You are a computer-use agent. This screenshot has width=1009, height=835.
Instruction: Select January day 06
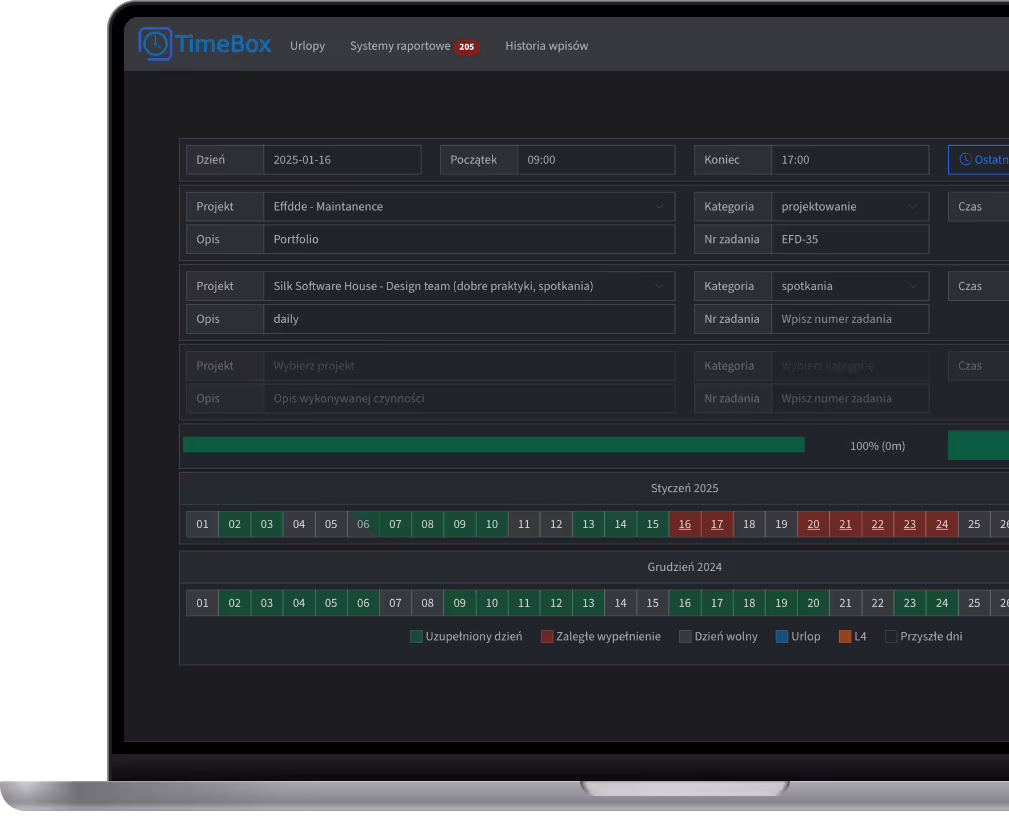click(363, 524)
